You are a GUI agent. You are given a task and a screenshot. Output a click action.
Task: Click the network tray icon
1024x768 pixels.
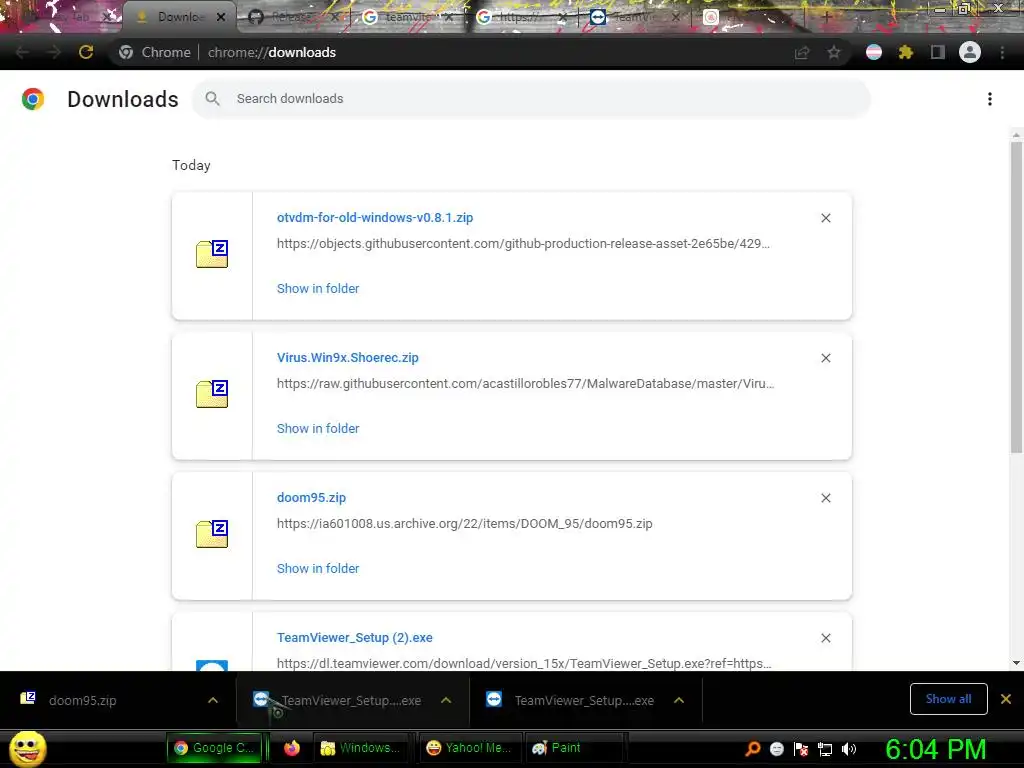click(x=825, y=749)
